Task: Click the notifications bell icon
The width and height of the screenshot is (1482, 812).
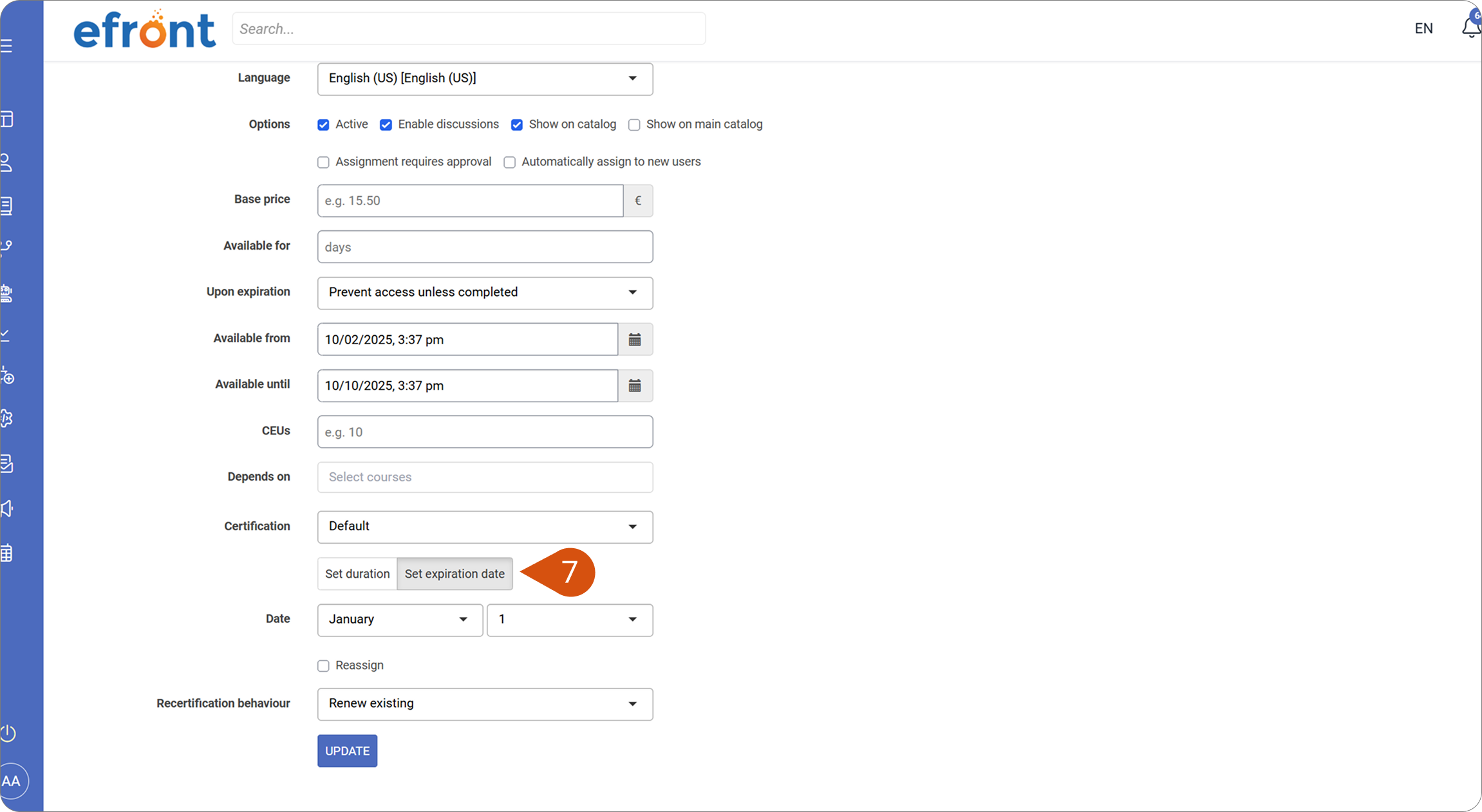Action: (1472, 28)
